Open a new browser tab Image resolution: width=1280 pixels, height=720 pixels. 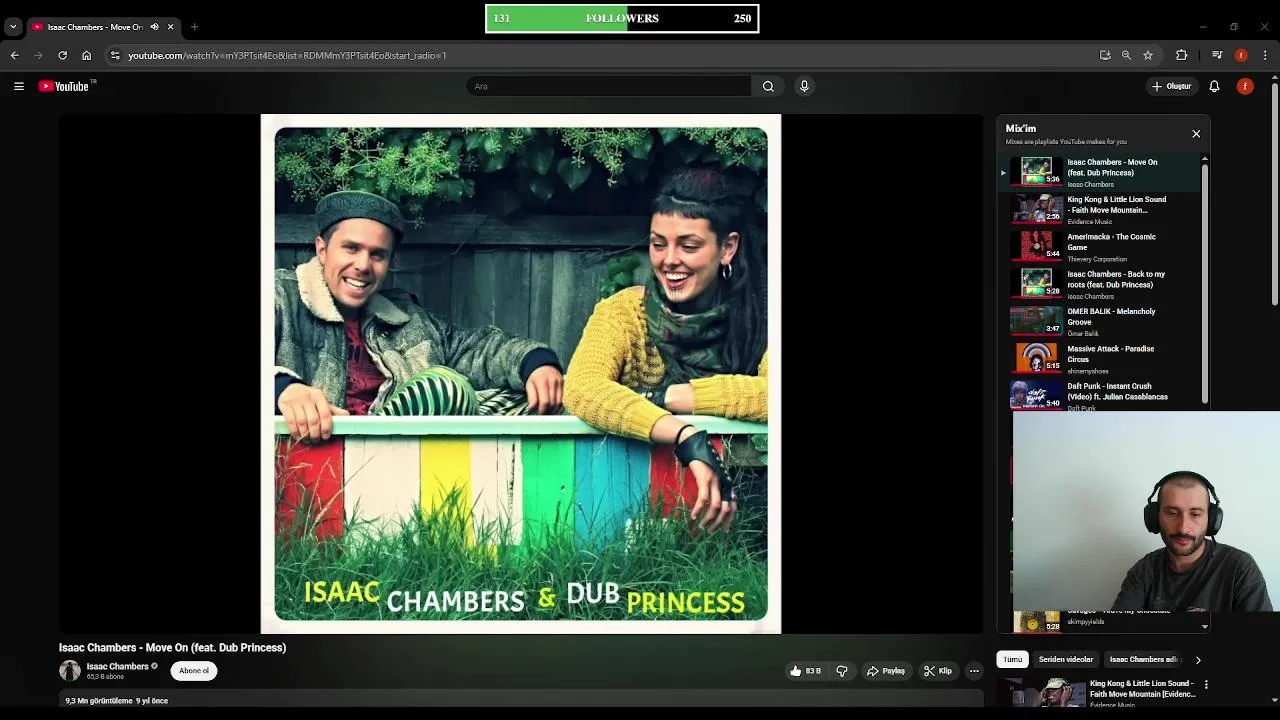194,27
